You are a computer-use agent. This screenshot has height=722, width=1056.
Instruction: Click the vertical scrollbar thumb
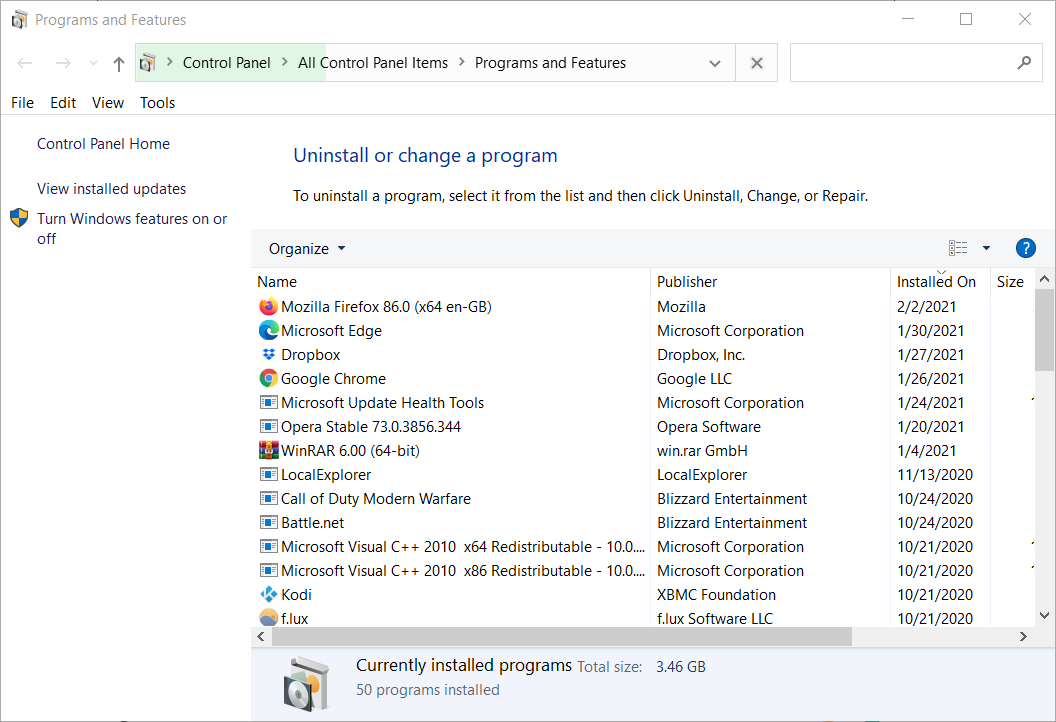coord(1045,330)
